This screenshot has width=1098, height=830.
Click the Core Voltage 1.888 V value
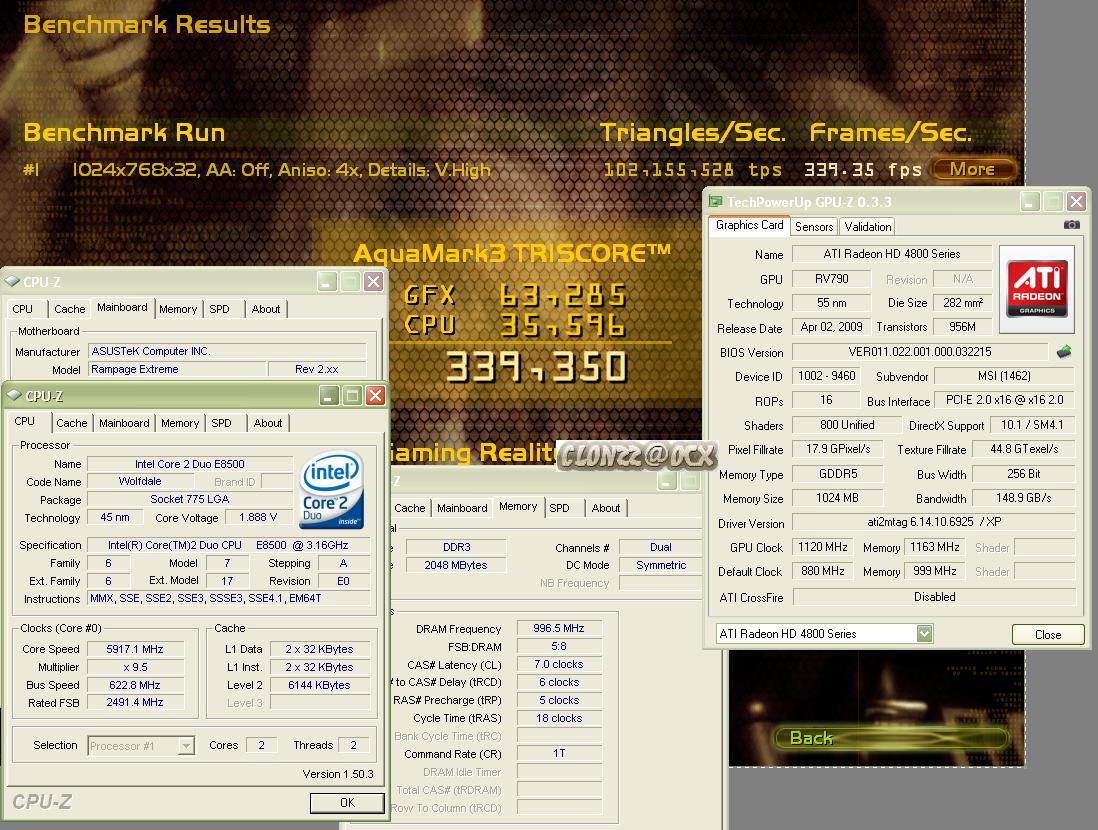pos(258,518)
